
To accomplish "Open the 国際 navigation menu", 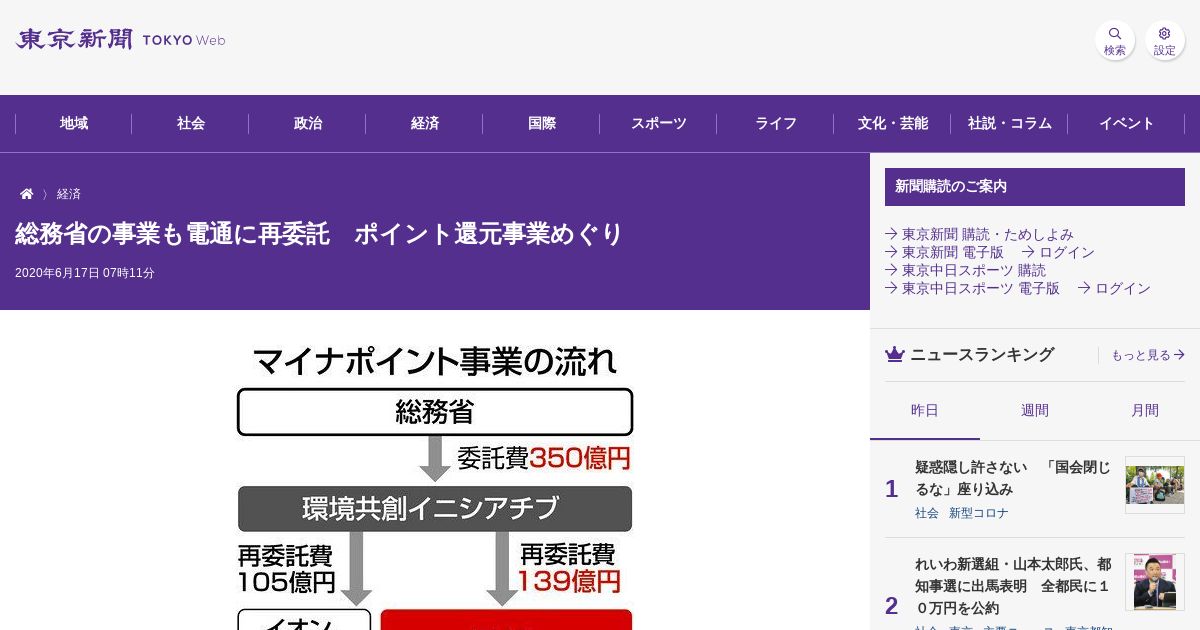I will click(x=542, y=124).
